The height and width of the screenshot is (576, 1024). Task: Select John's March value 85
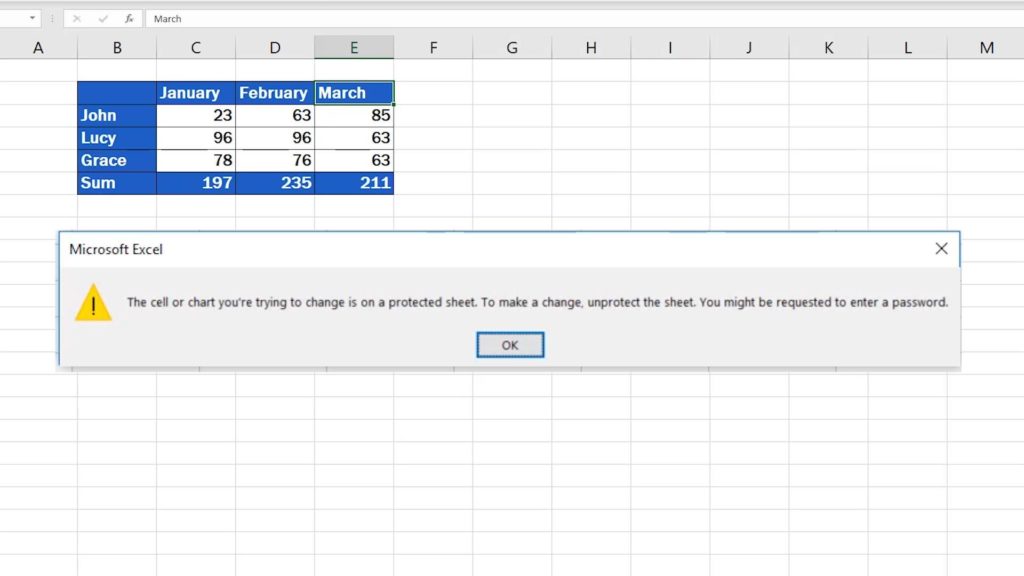tap(354, 116)
